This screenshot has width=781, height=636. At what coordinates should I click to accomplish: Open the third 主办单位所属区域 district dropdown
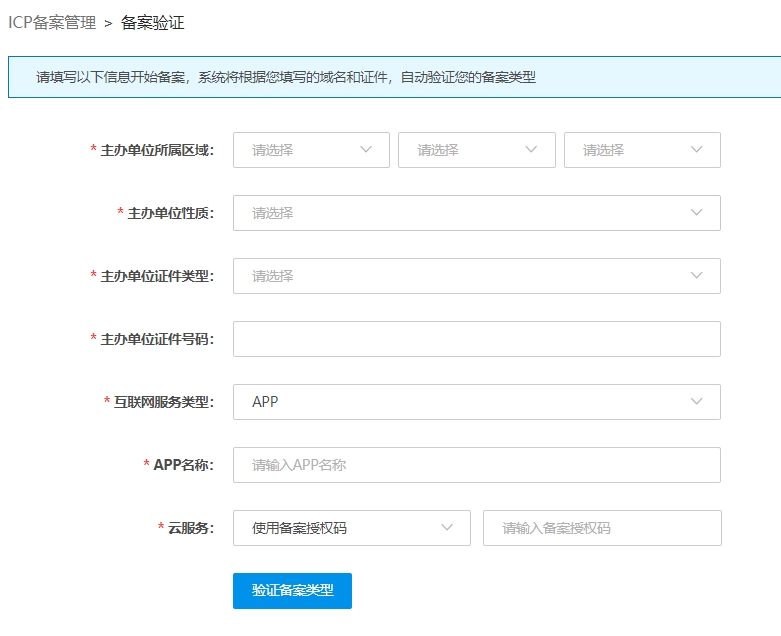tap(632, 150)
